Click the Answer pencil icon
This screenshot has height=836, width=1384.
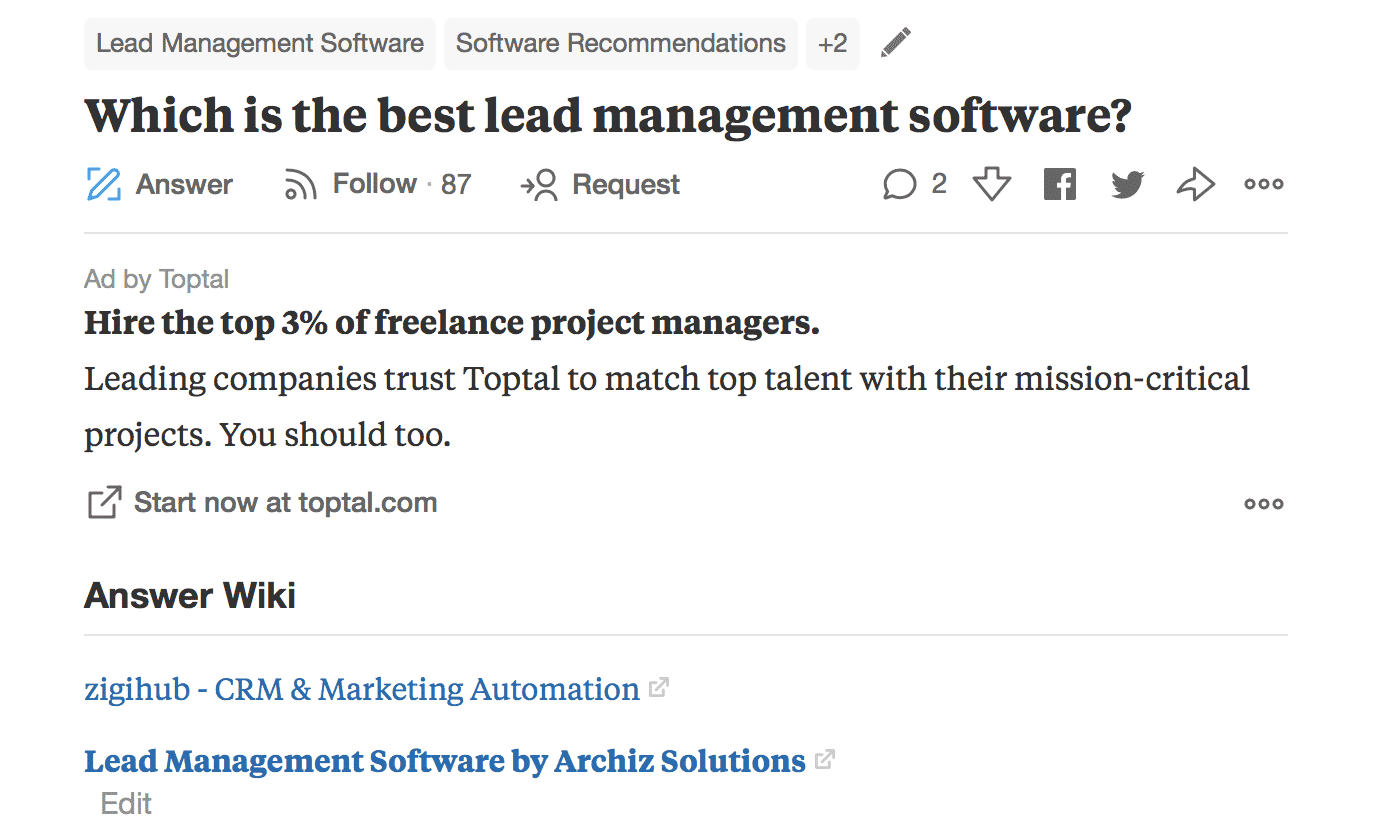click(104, 184)
